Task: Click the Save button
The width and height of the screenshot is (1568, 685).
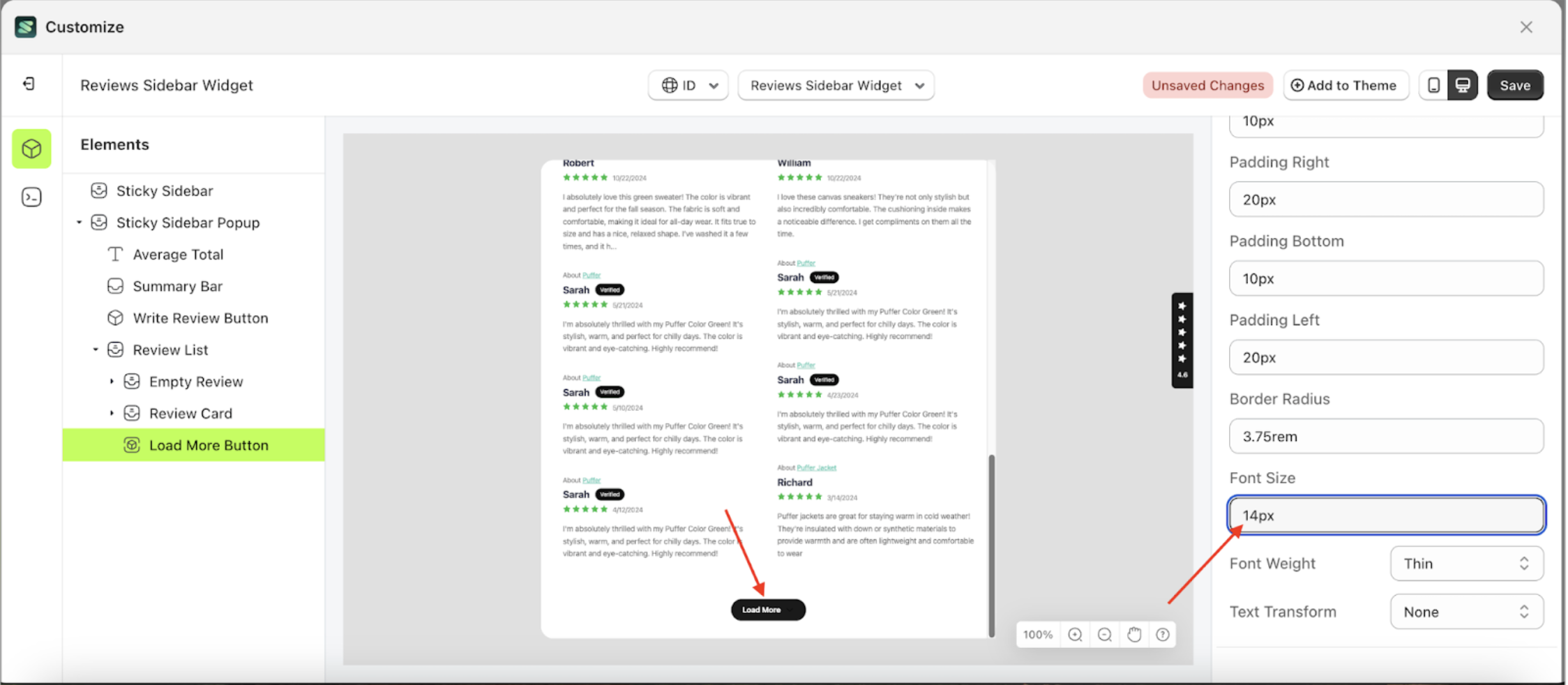Action: pyautogui.click(x=1515, y=84)
